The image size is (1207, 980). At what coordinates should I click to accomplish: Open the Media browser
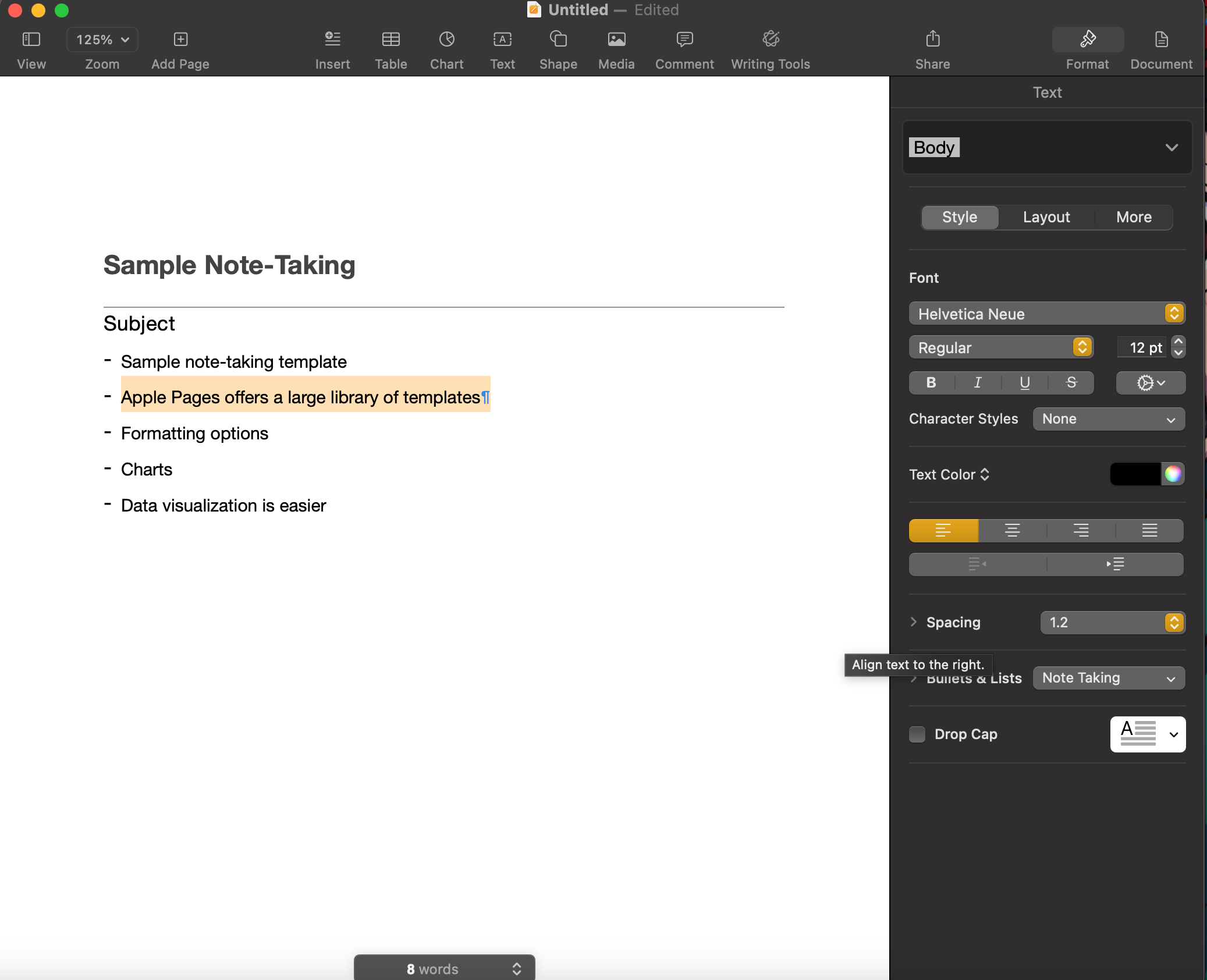coord(616,40)
